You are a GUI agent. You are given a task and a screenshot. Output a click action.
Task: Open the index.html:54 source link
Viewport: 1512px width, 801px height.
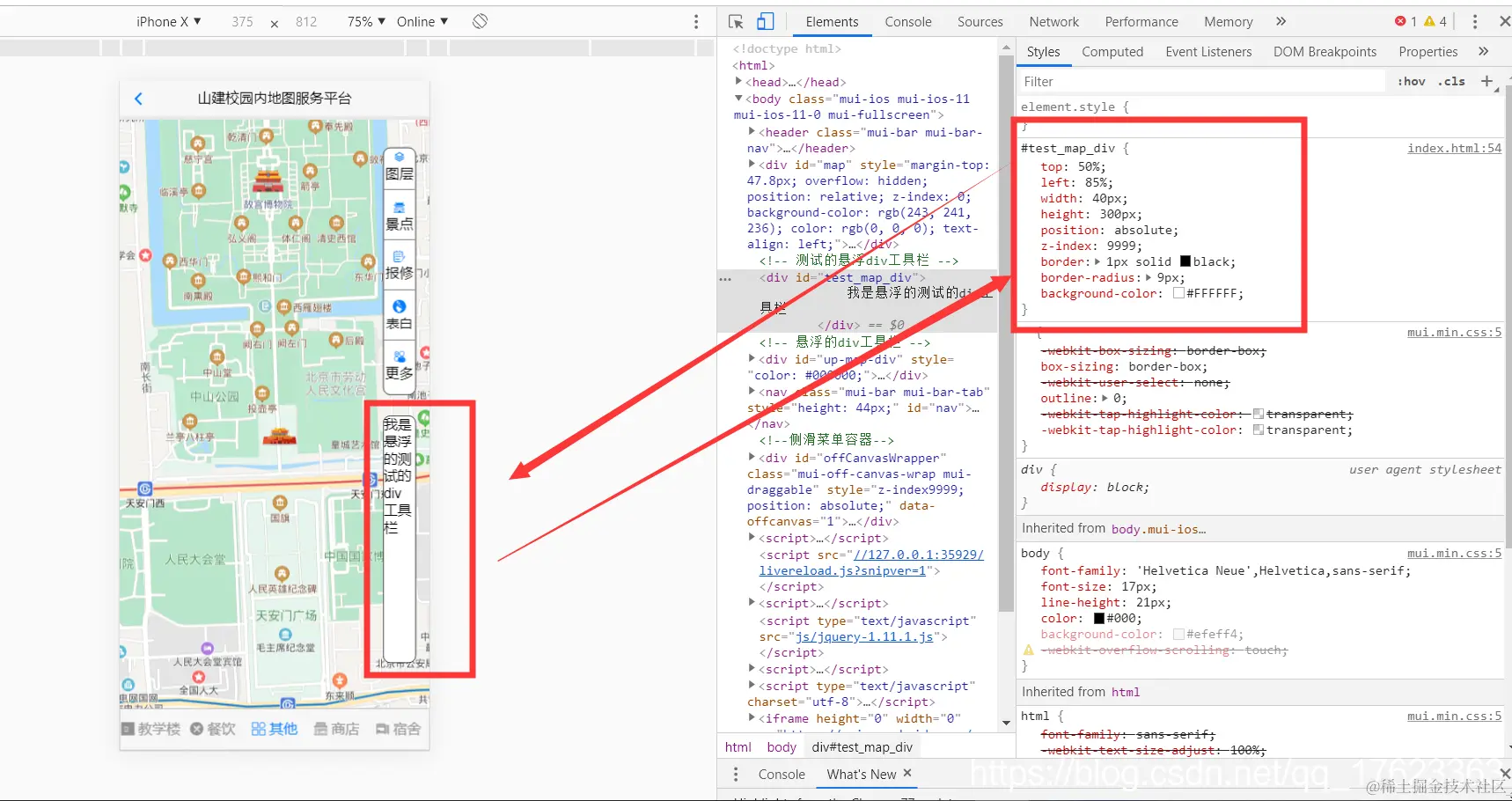pos(1455,148)
